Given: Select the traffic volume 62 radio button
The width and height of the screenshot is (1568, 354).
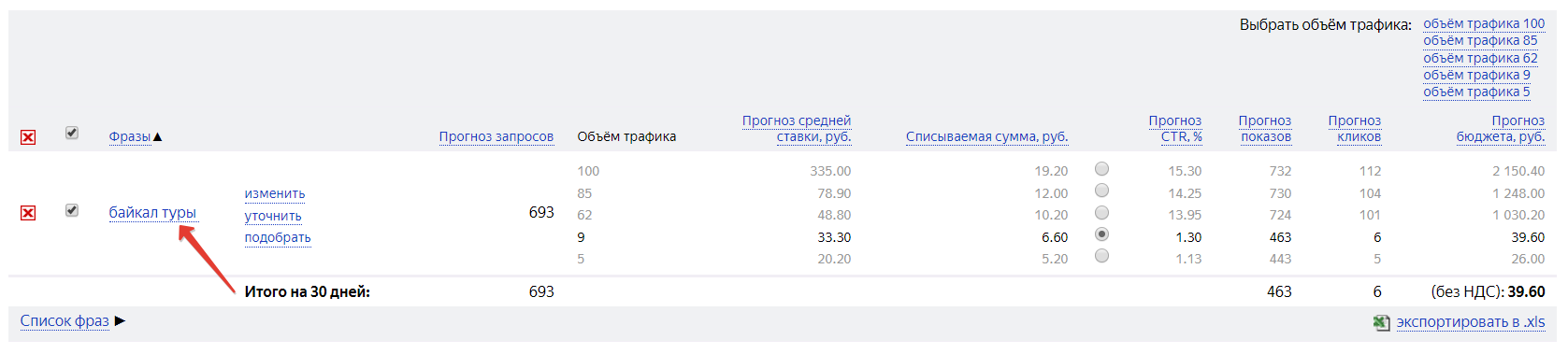Looking at the screenshot, I should pyautogui.click(x=1101, y=212).
